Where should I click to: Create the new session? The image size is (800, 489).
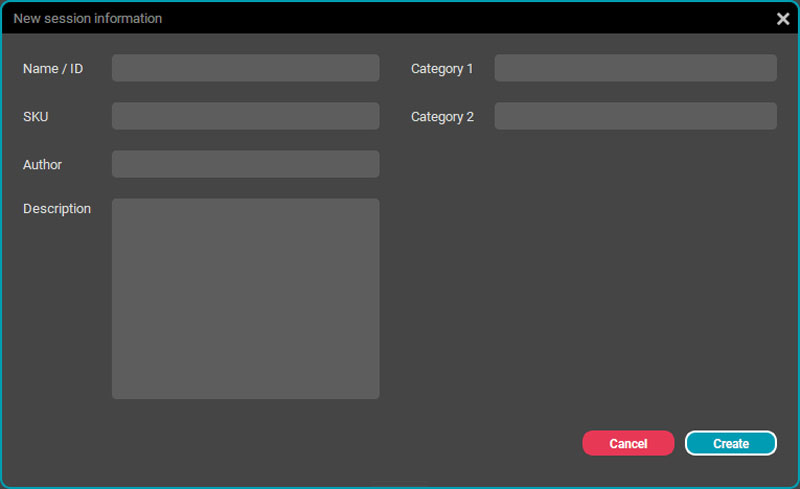(x=731, y=443)
